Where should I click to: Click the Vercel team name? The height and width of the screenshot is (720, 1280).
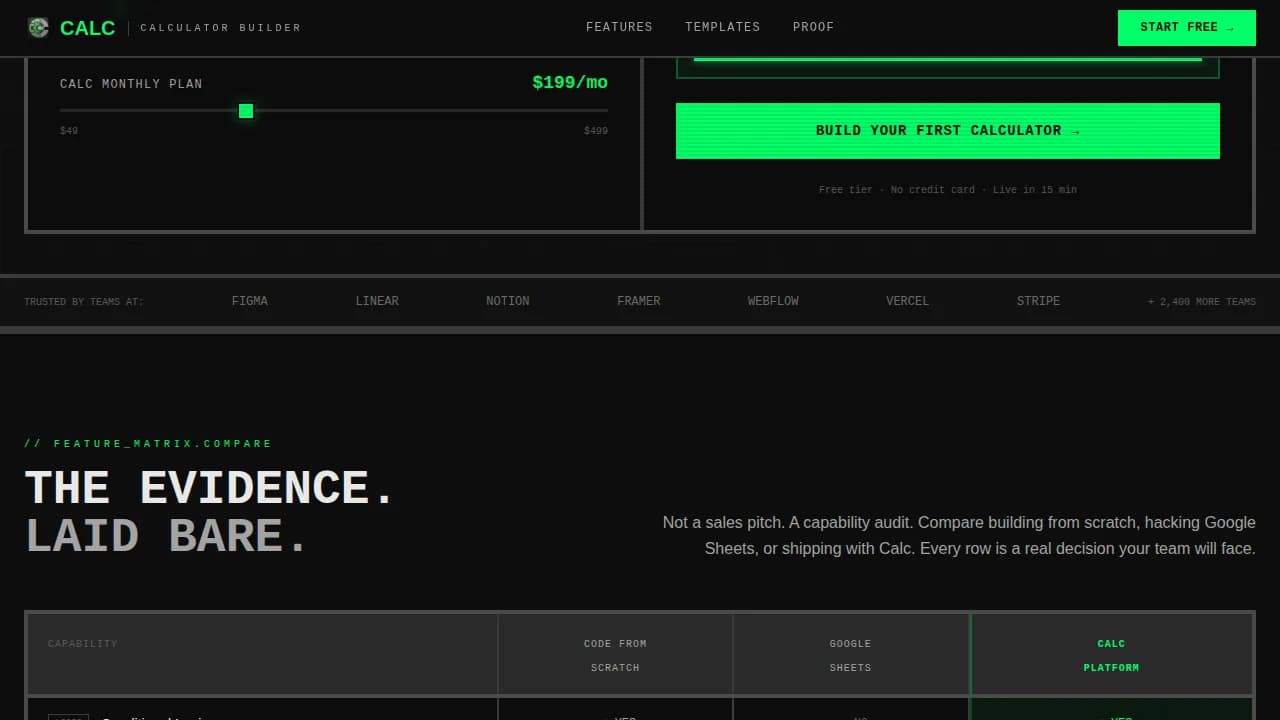[907, 301]
